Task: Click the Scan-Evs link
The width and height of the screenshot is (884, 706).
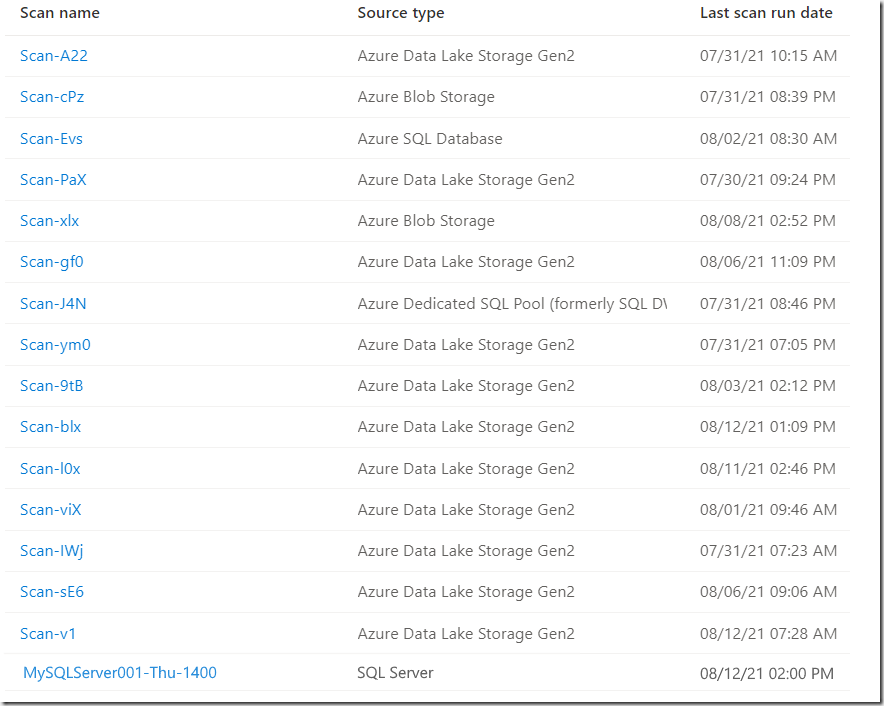Action: tap(51, 139)
